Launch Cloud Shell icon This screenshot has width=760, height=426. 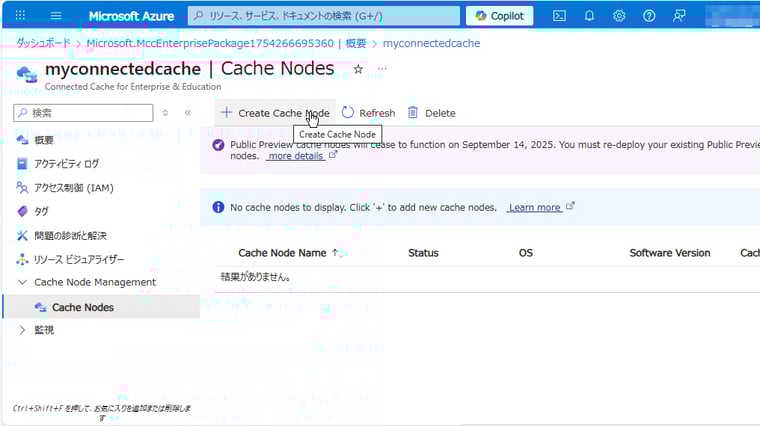click(559, 16)
